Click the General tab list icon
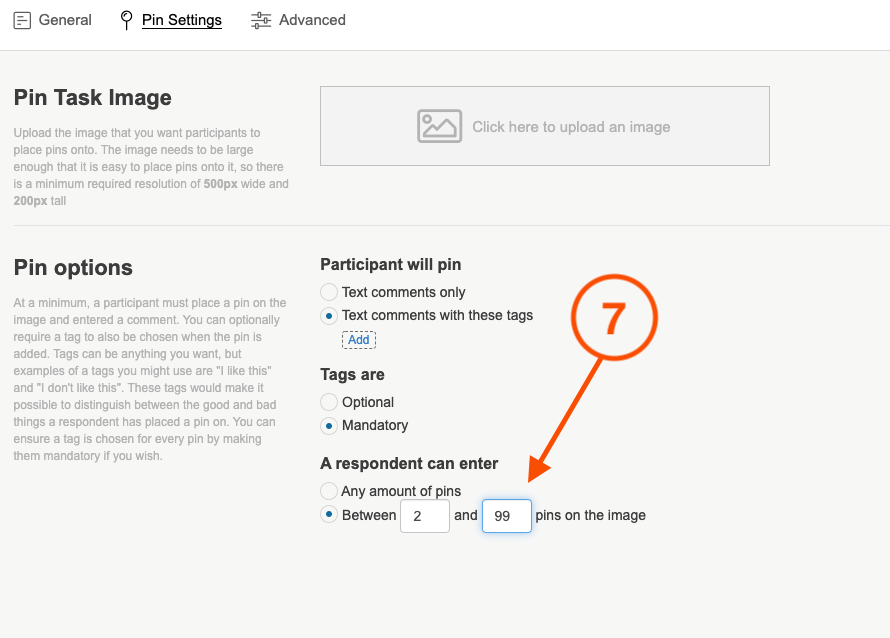890x638 pixels. pos(22,20)
